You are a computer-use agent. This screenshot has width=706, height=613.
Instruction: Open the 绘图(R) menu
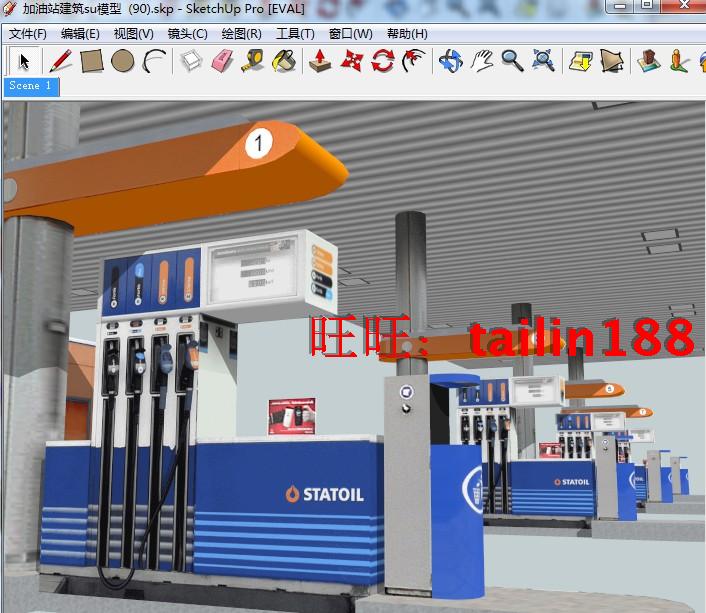click(242, 34)
